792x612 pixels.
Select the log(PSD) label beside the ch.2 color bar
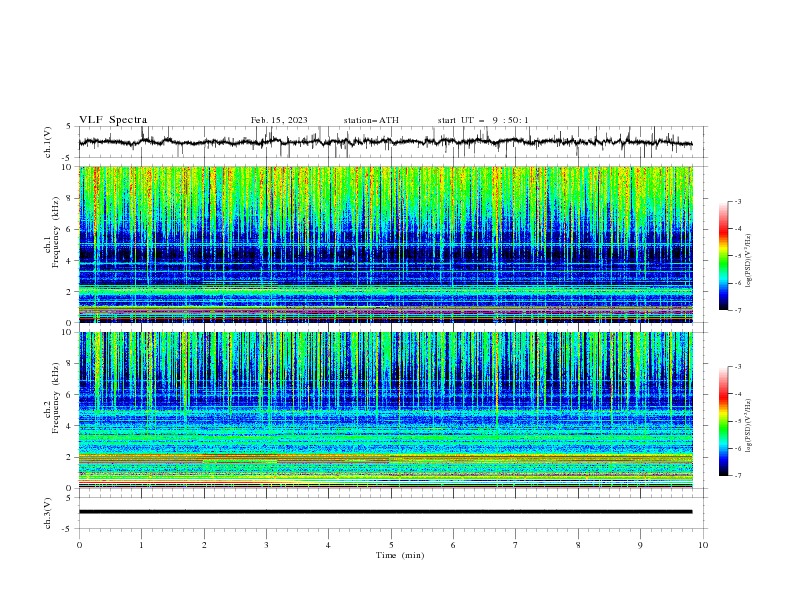tap(749, 426)
